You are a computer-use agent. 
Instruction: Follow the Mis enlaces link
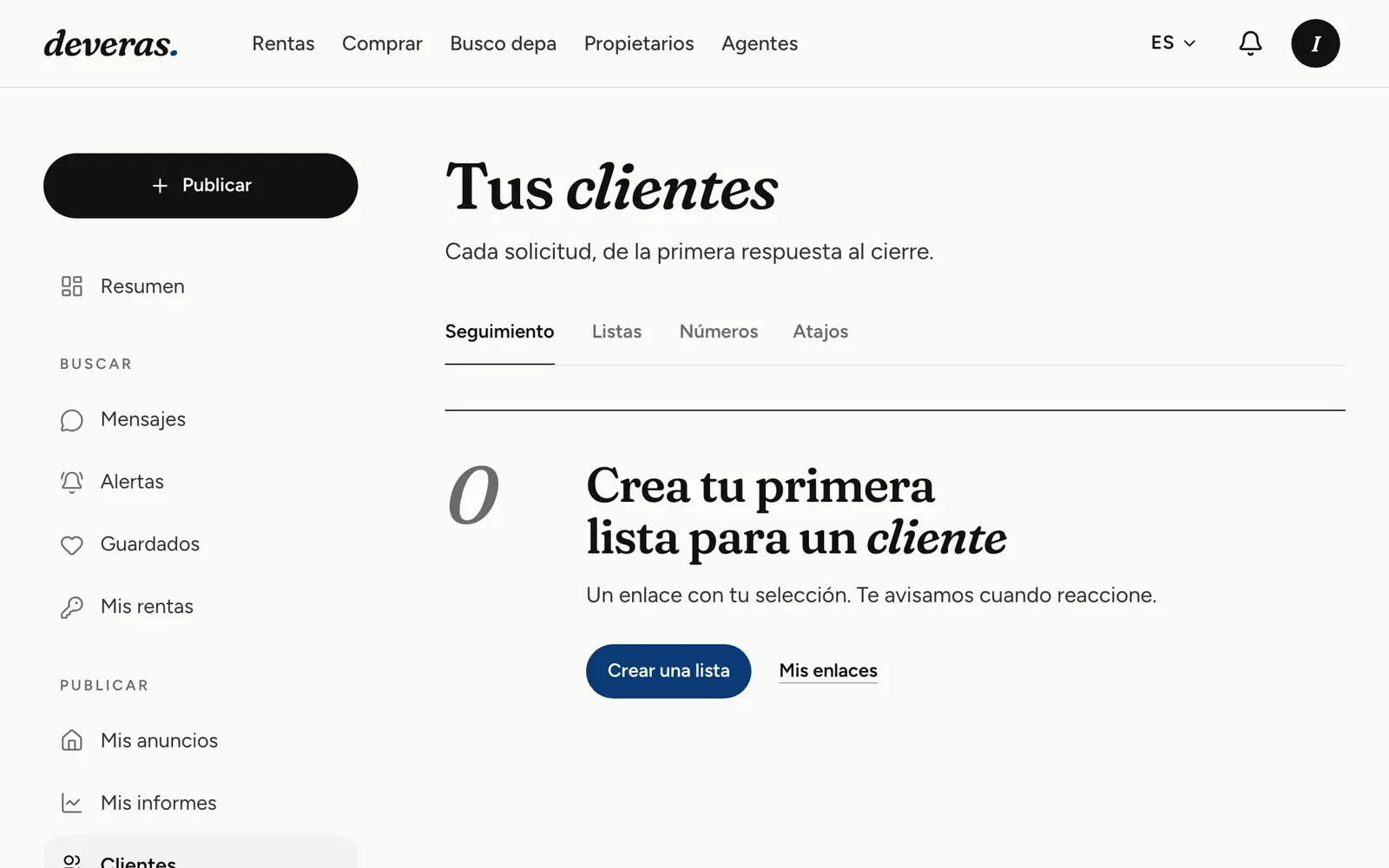(828, 671)
